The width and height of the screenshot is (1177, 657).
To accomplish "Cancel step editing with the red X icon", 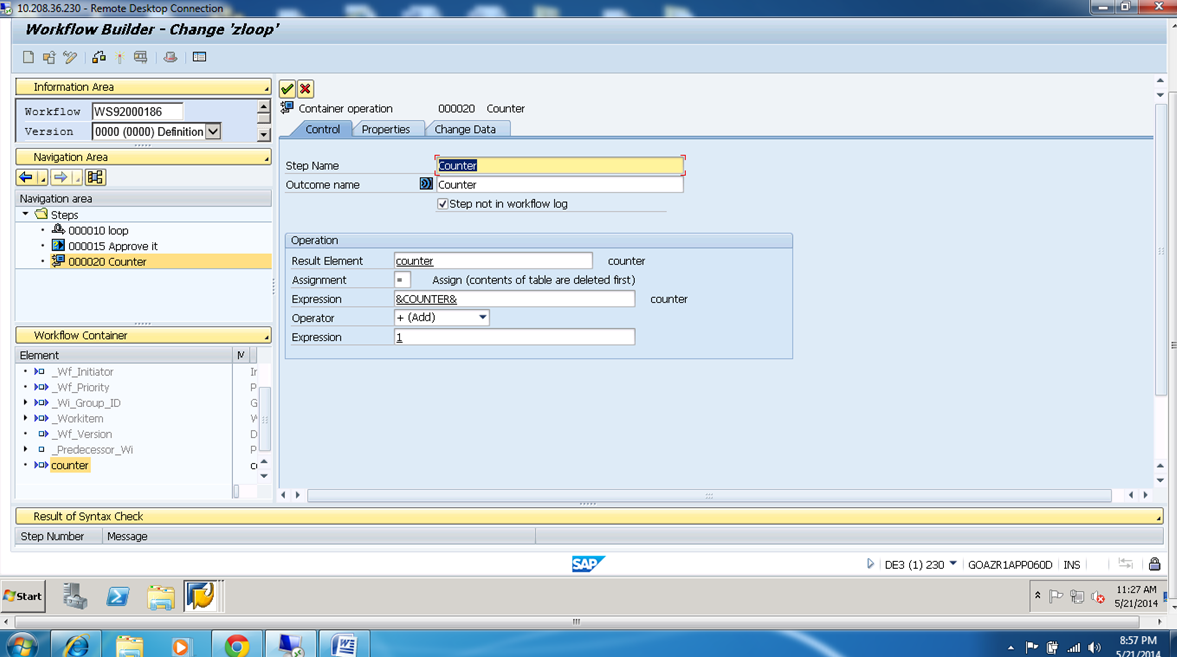I will point(304,89).
